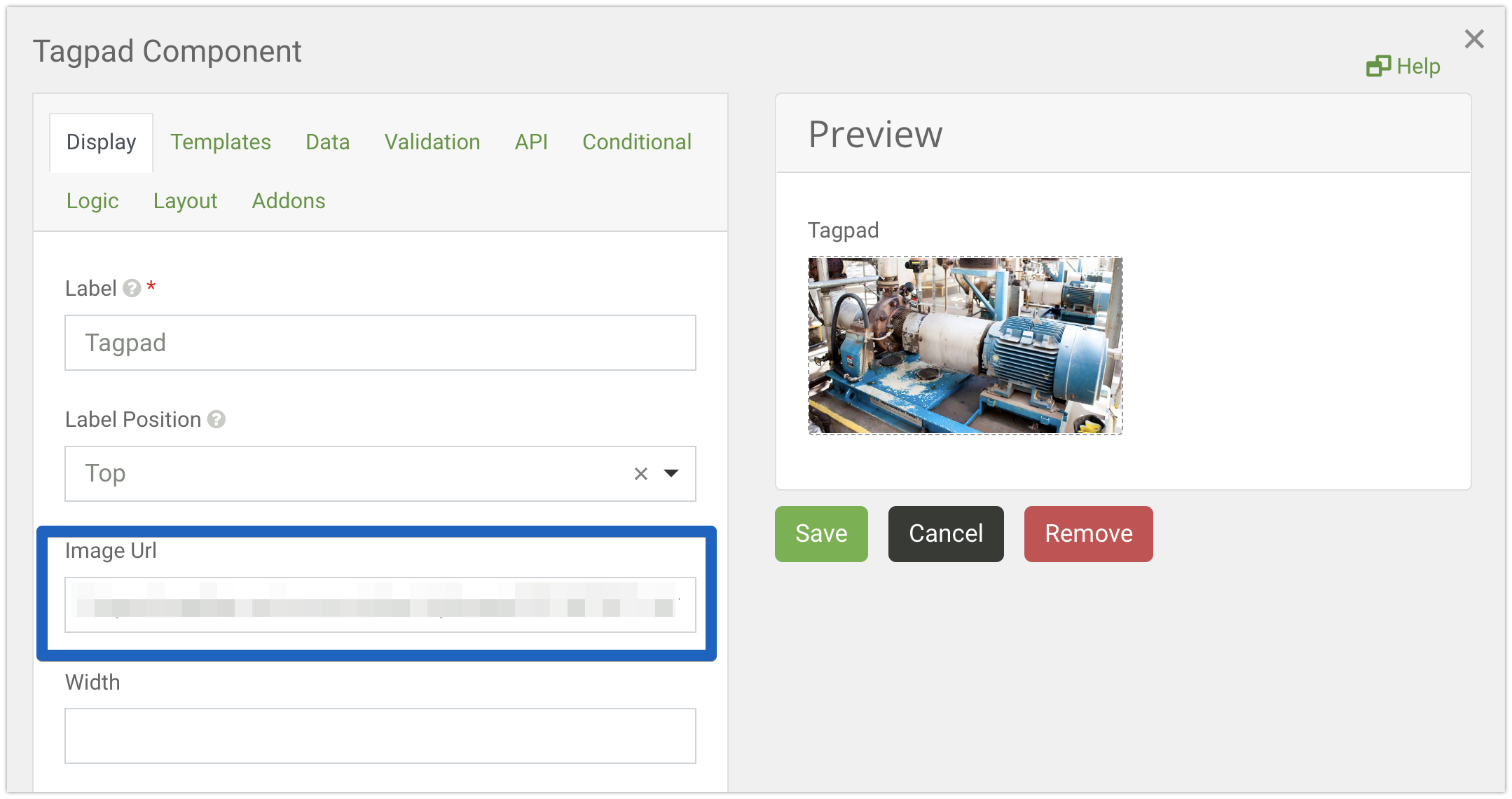
Task: Switch to the Templates tab
Action: [x=221, y=142]
